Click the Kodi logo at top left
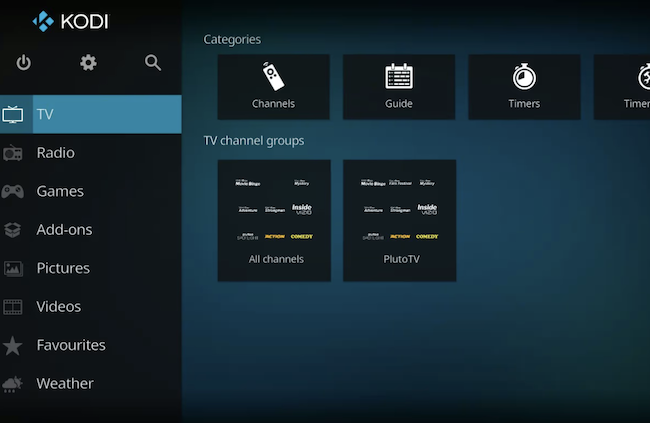This screenshot has height=423, width=650. click(70, 21)
